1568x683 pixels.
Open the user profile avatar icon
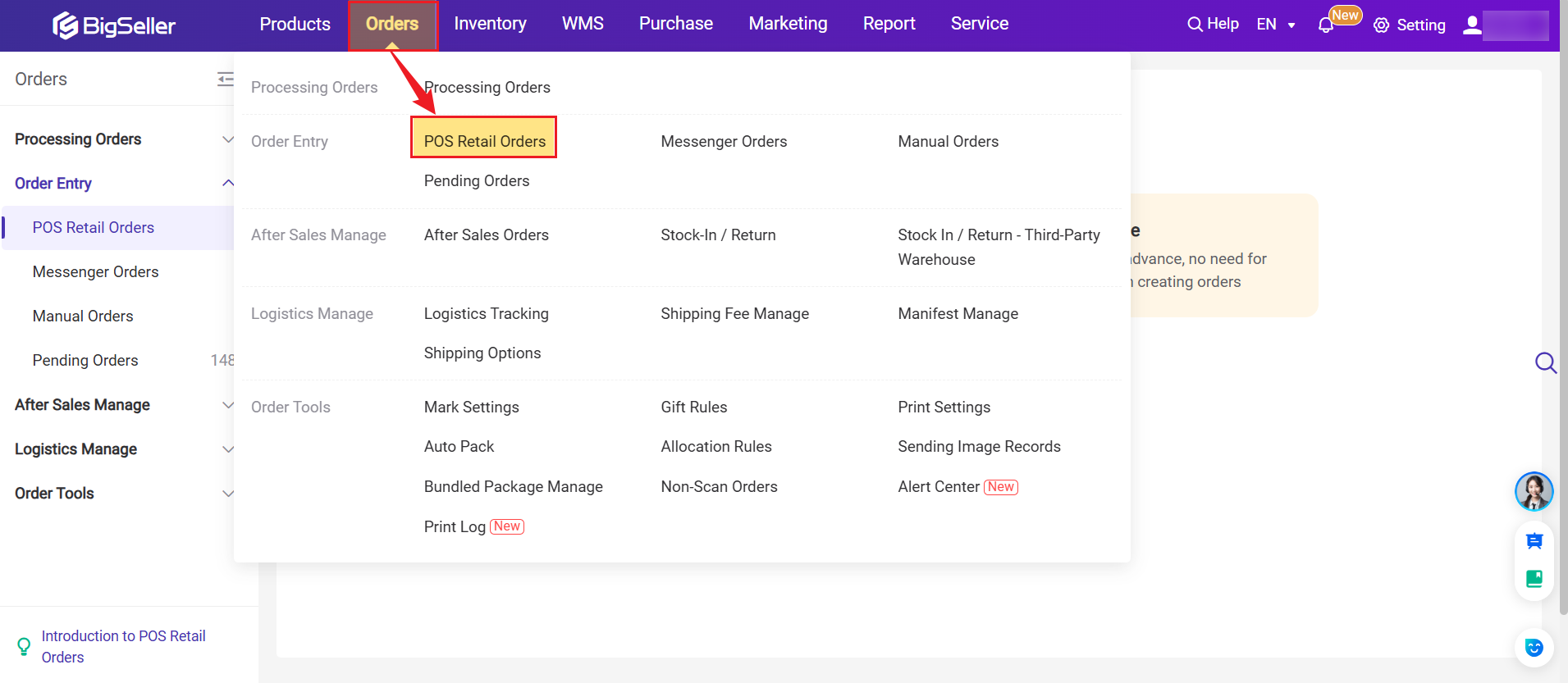point(1473,25)
